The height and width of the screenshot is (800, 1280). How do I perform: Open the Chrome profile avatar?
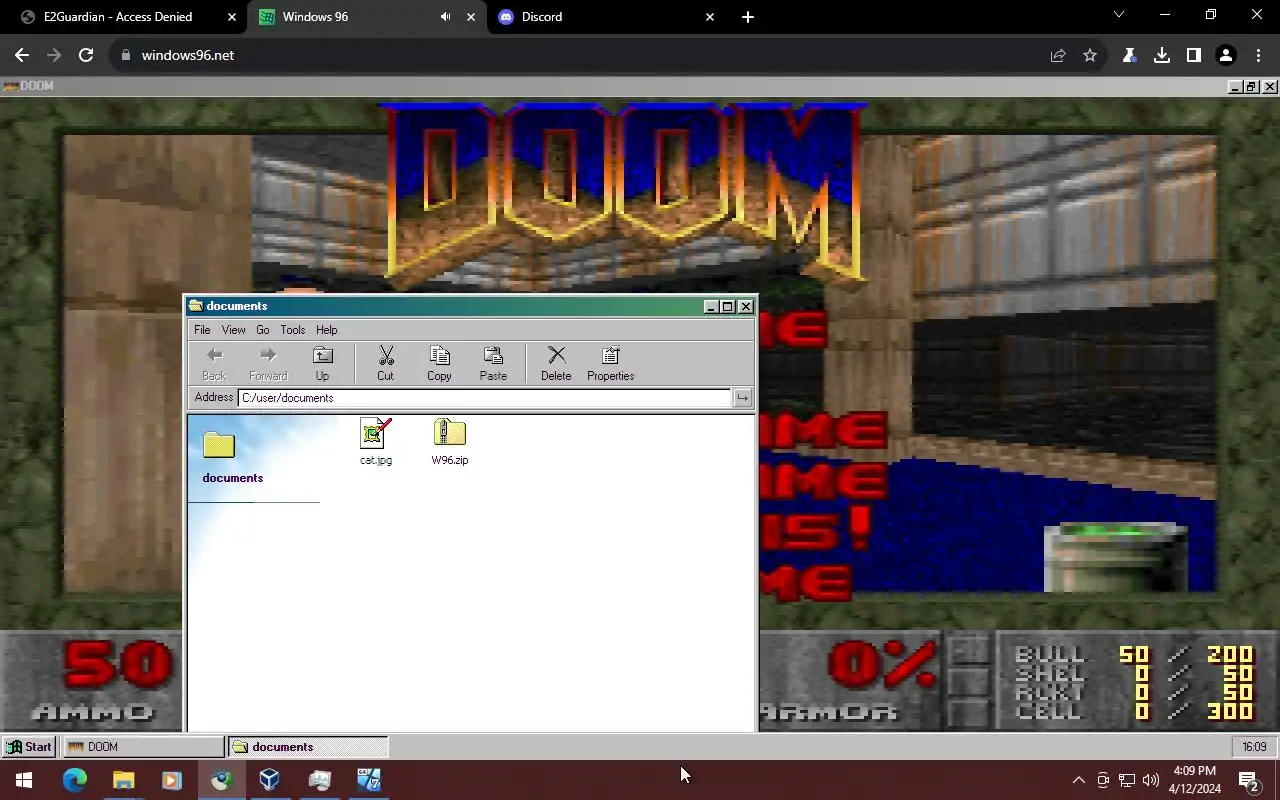(1226, 55)
